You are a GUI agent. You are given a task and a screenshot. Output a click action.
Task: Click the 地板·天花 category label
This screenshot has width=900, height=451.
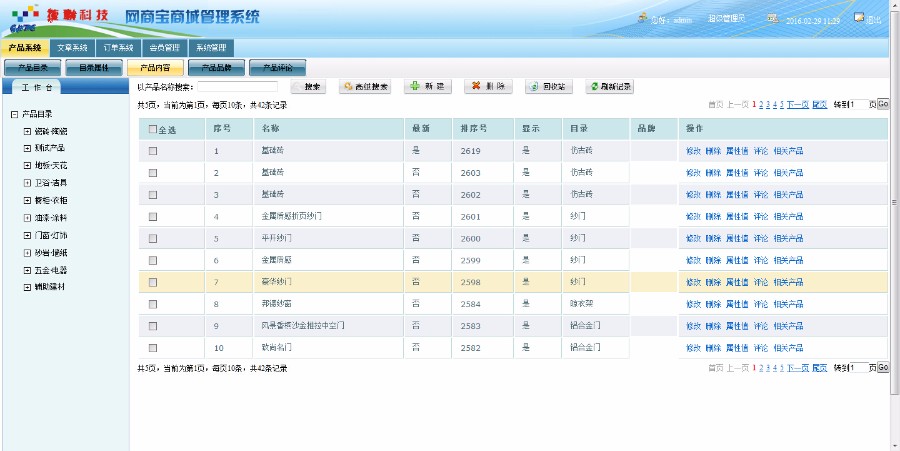click(x=51, y=165)
